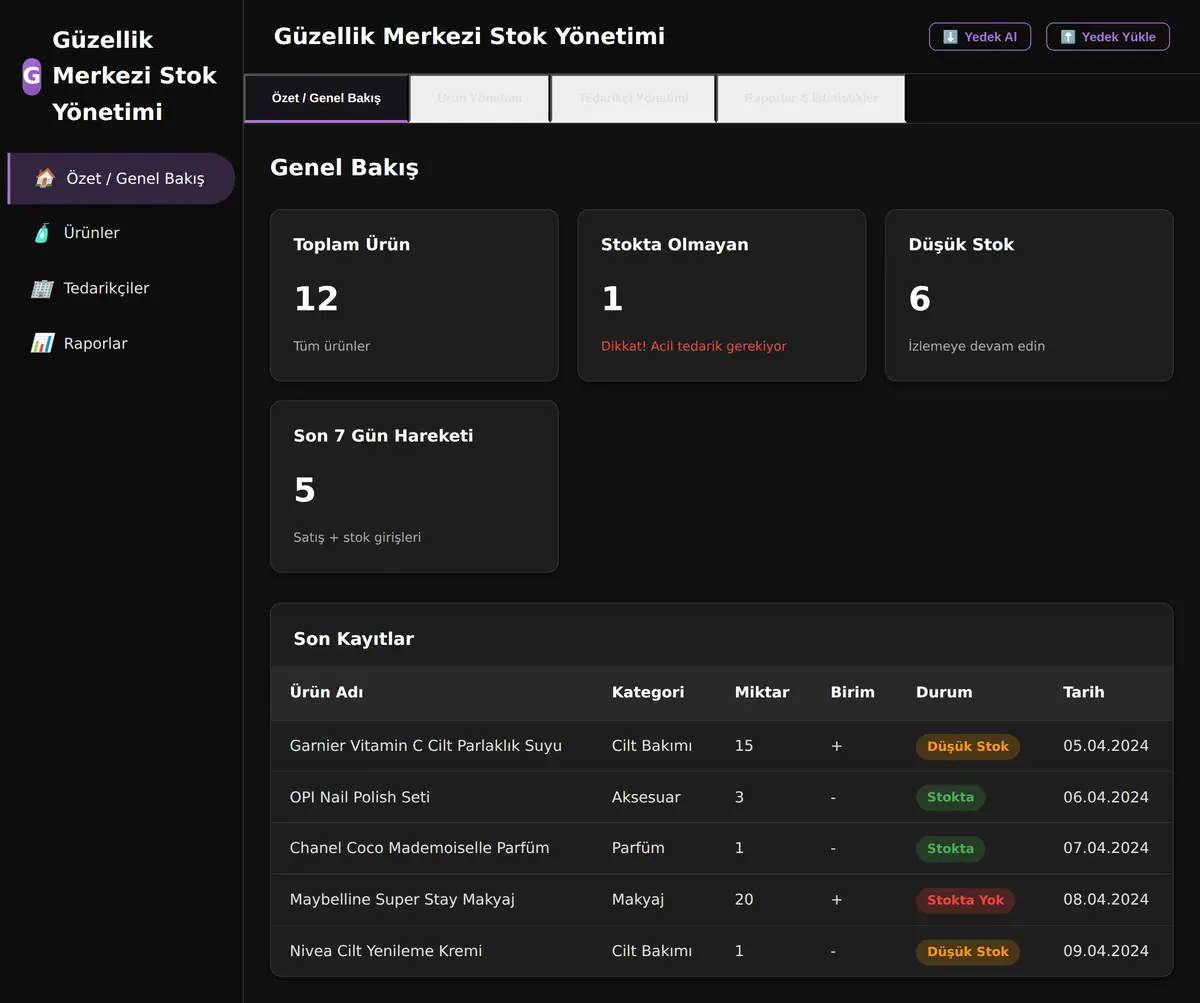Click the Son 7 Gün Hareketi card
The width and height of the screenshot is (1200, 1003).
click(414, 487)
